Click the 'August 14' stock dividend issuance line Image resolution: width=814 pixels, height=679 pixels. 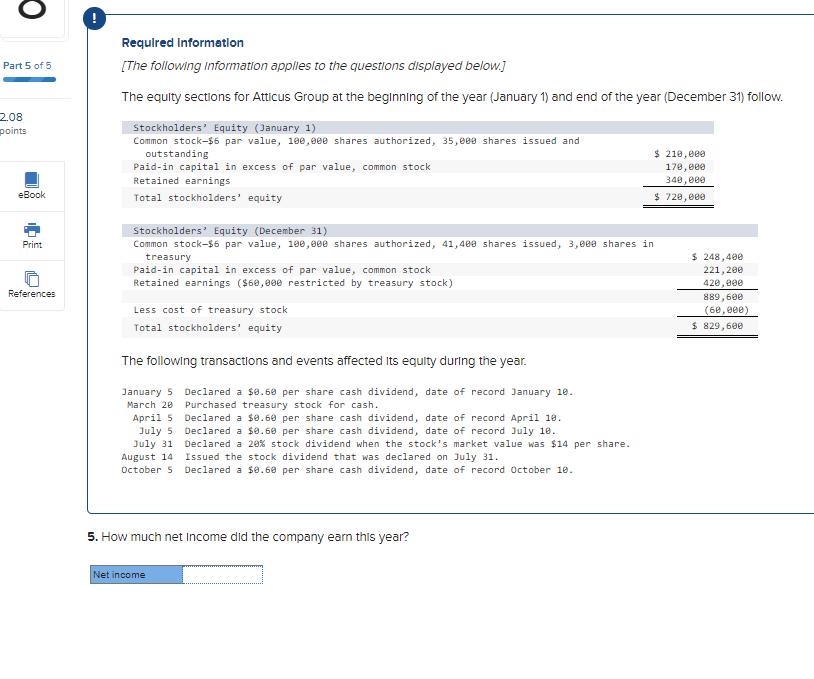tap(310, 457)
